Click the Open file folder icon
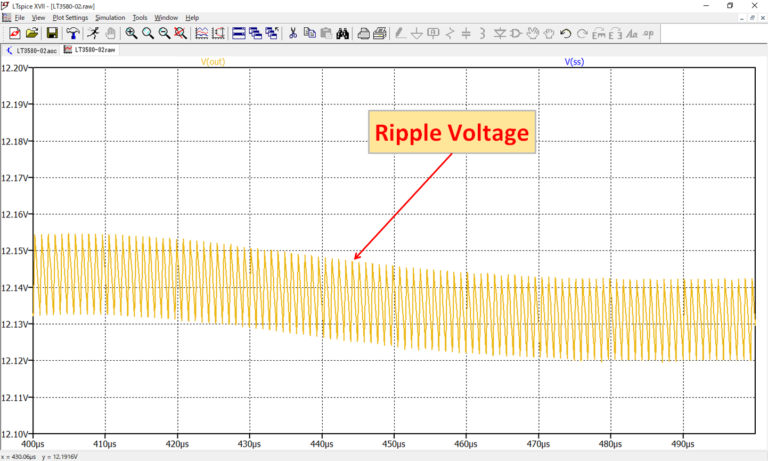 32,33
